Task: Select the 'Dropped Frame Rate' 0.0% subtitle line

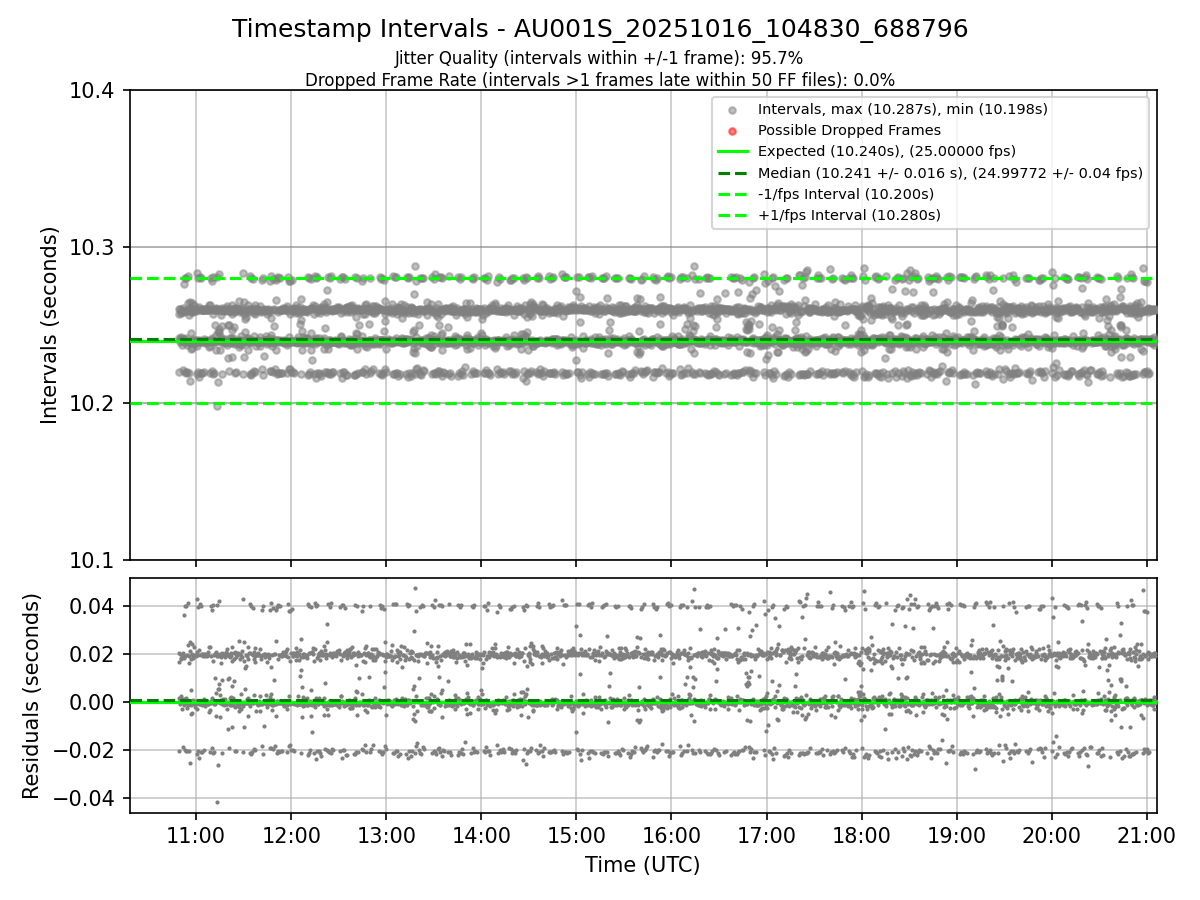Action: (x=600, y=79)
